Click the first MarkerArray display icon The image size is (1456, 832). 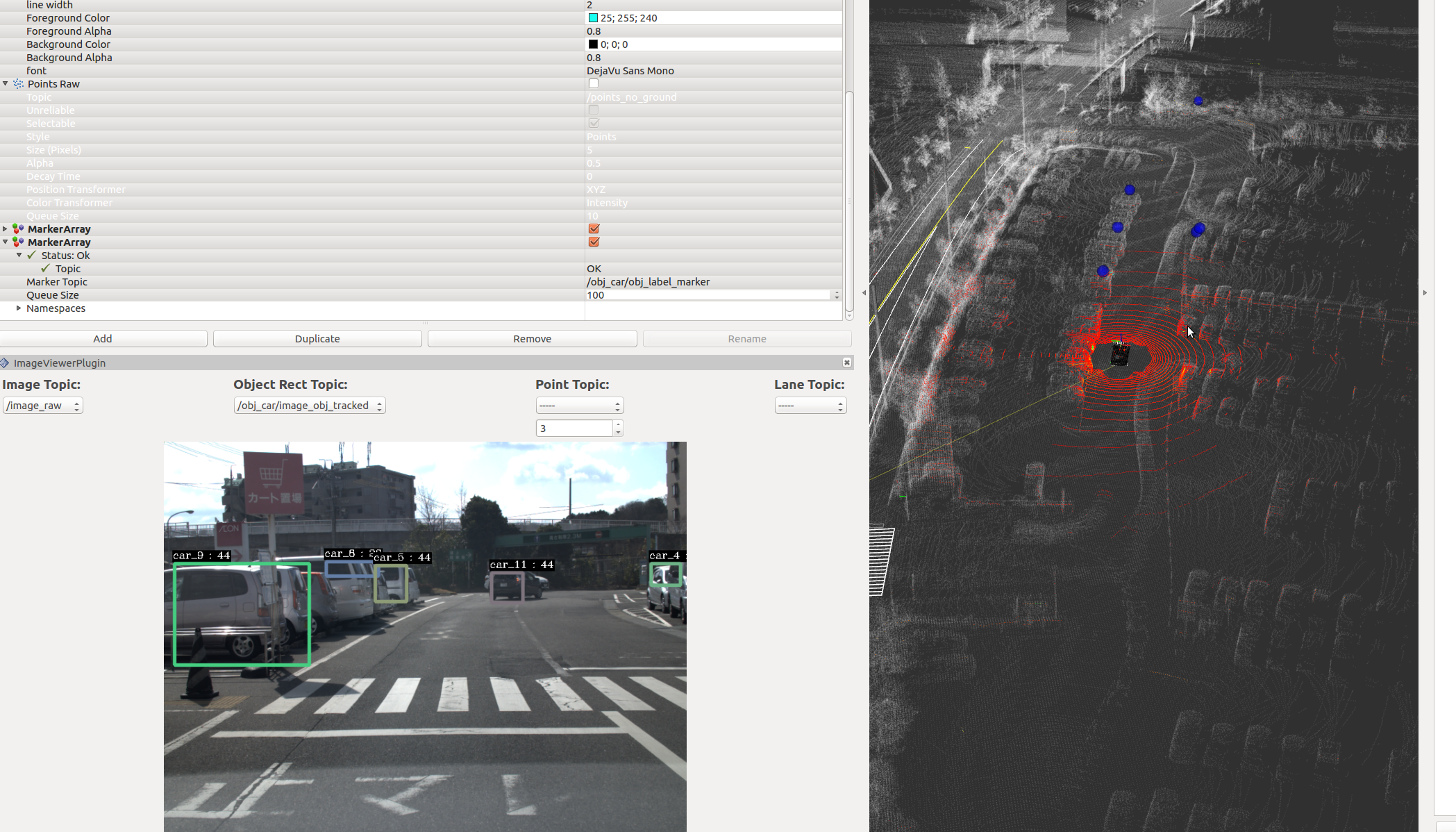click(18, 229)
